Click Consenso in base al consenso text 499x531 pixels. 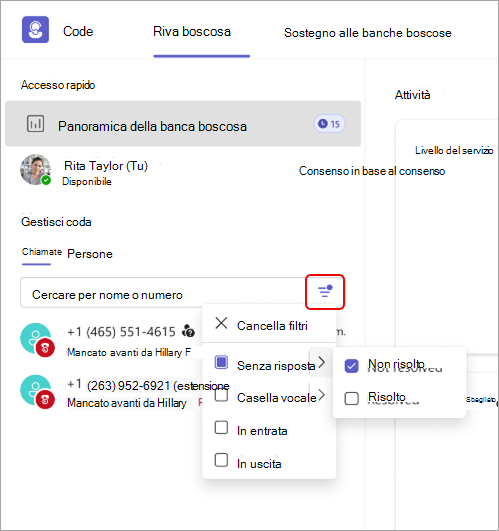point(372,171)
